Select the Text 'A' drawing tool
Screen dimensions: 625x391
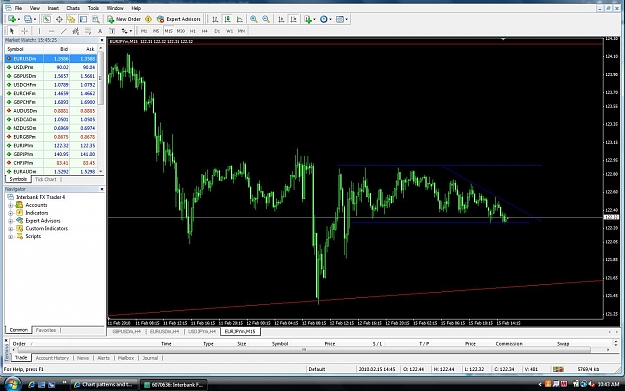click(100, 31)
